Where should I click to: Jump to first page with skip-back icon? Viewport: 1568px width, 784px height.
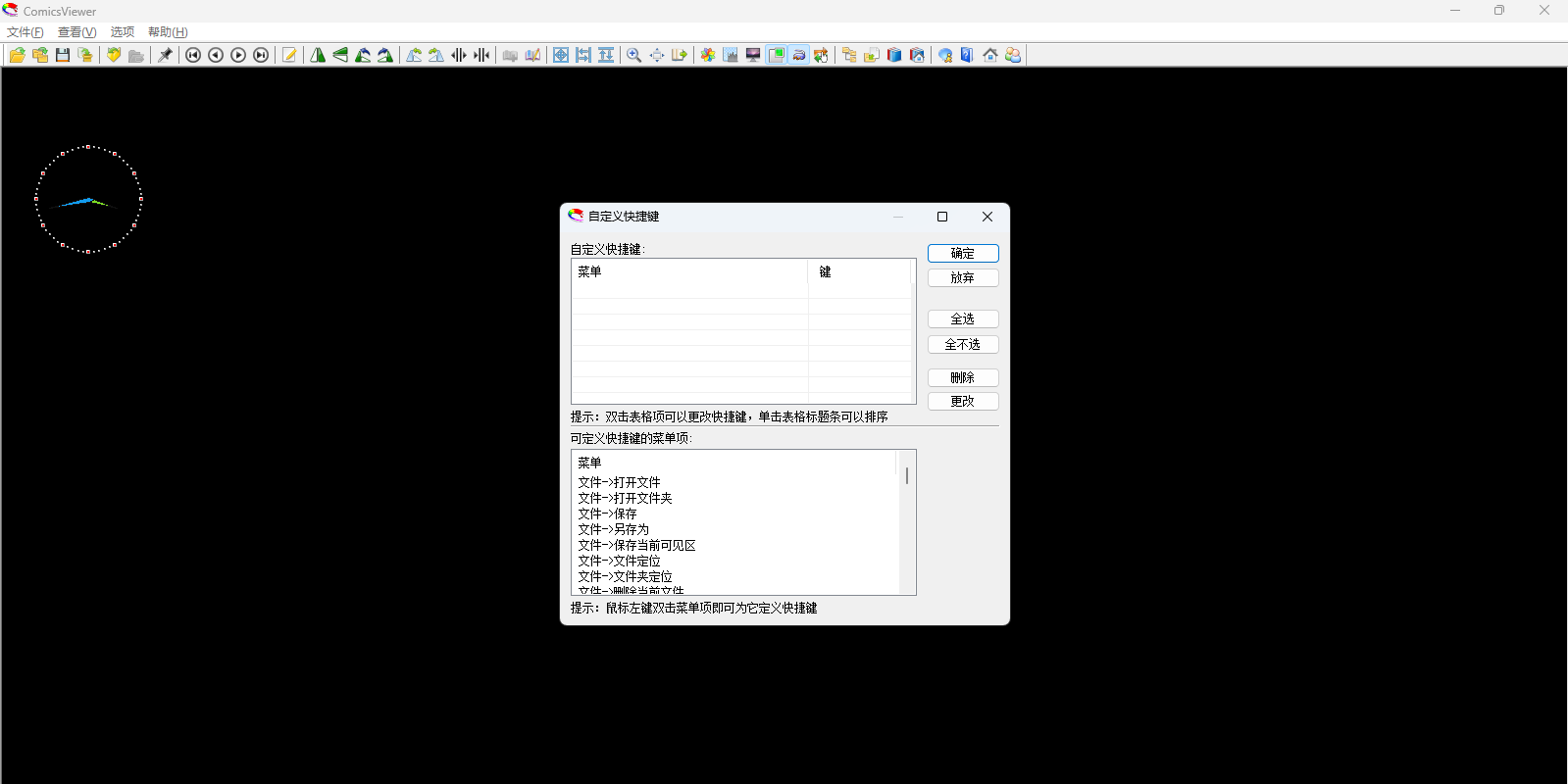coord(193,55)
